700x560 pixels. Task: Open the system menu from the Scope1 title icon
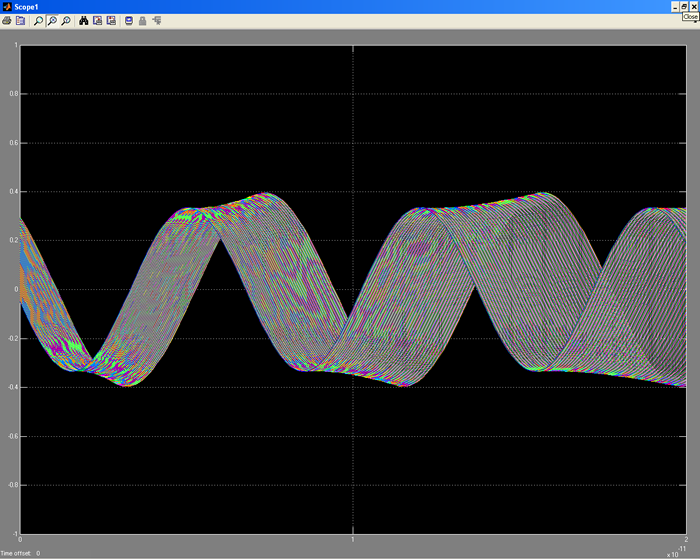[6, 6]
